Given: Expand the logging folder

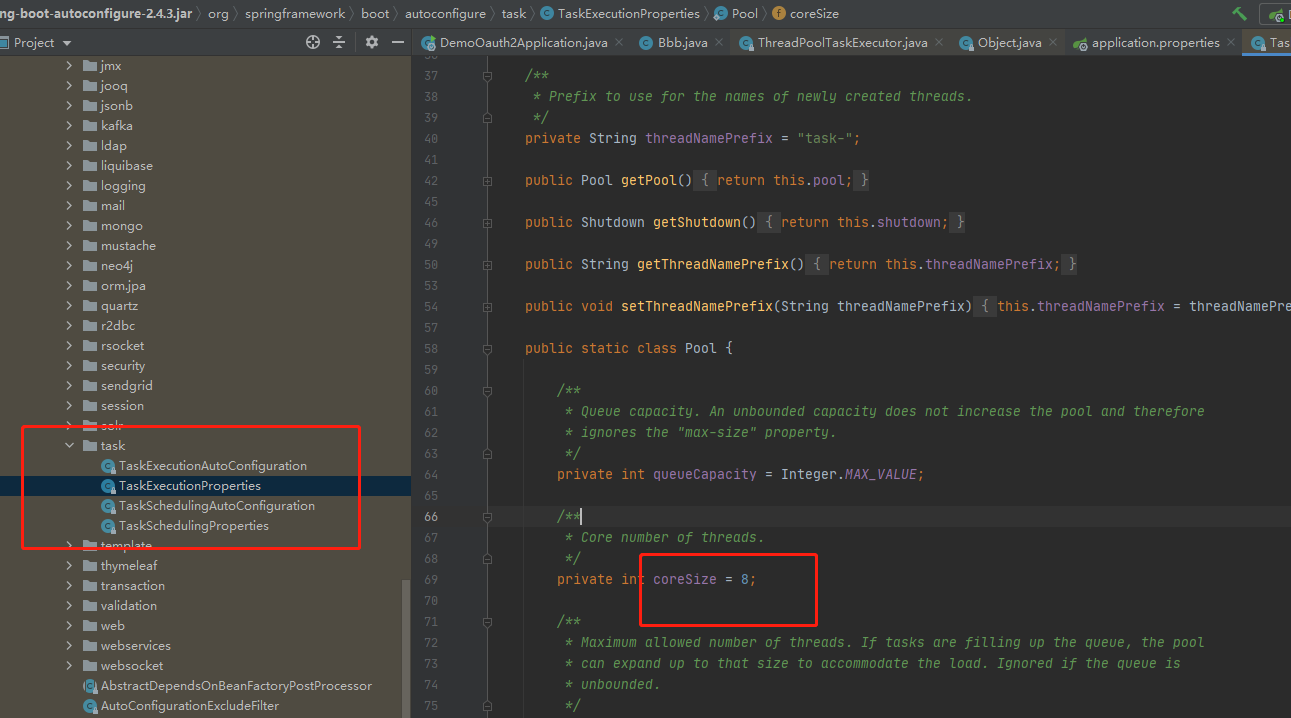Looking at the screenshot, I should [69, 186].
